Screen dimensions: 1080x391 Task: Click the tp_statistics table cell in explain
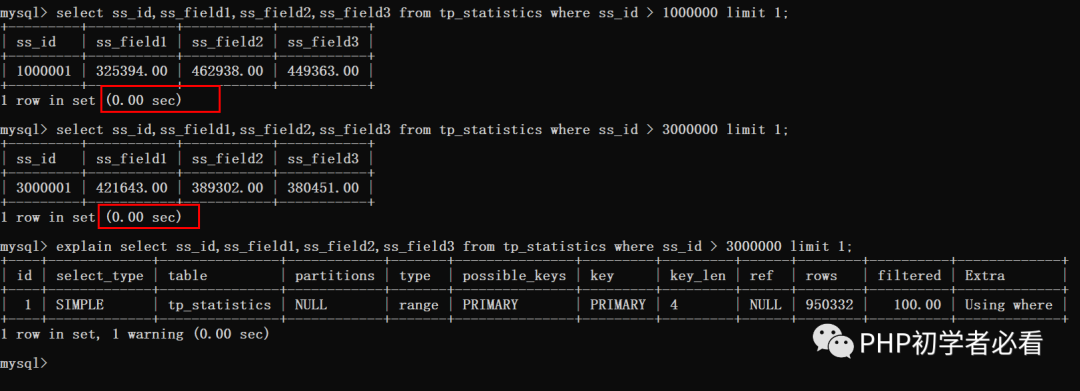pos(220,305)
